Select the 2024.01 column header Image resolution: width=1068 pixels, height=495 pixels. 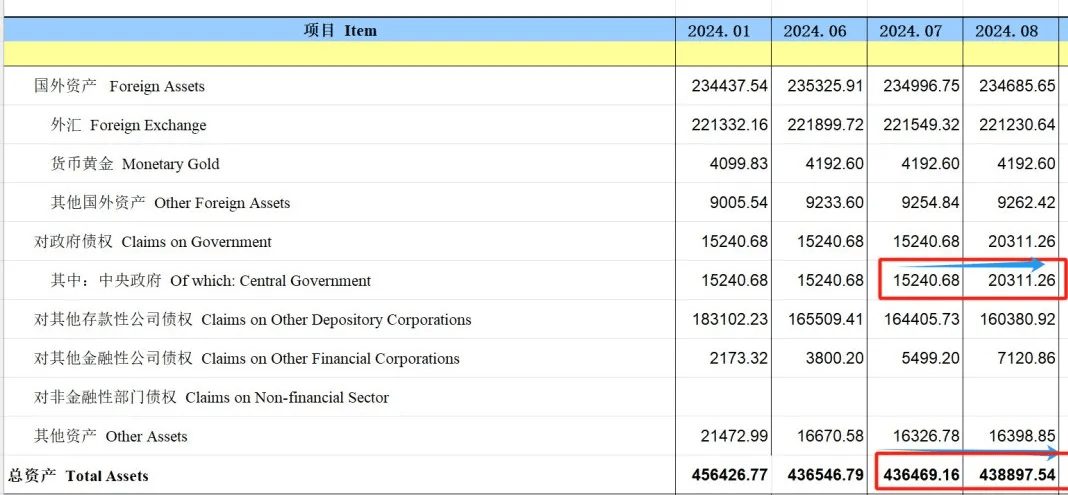click(x=718, y=31)
